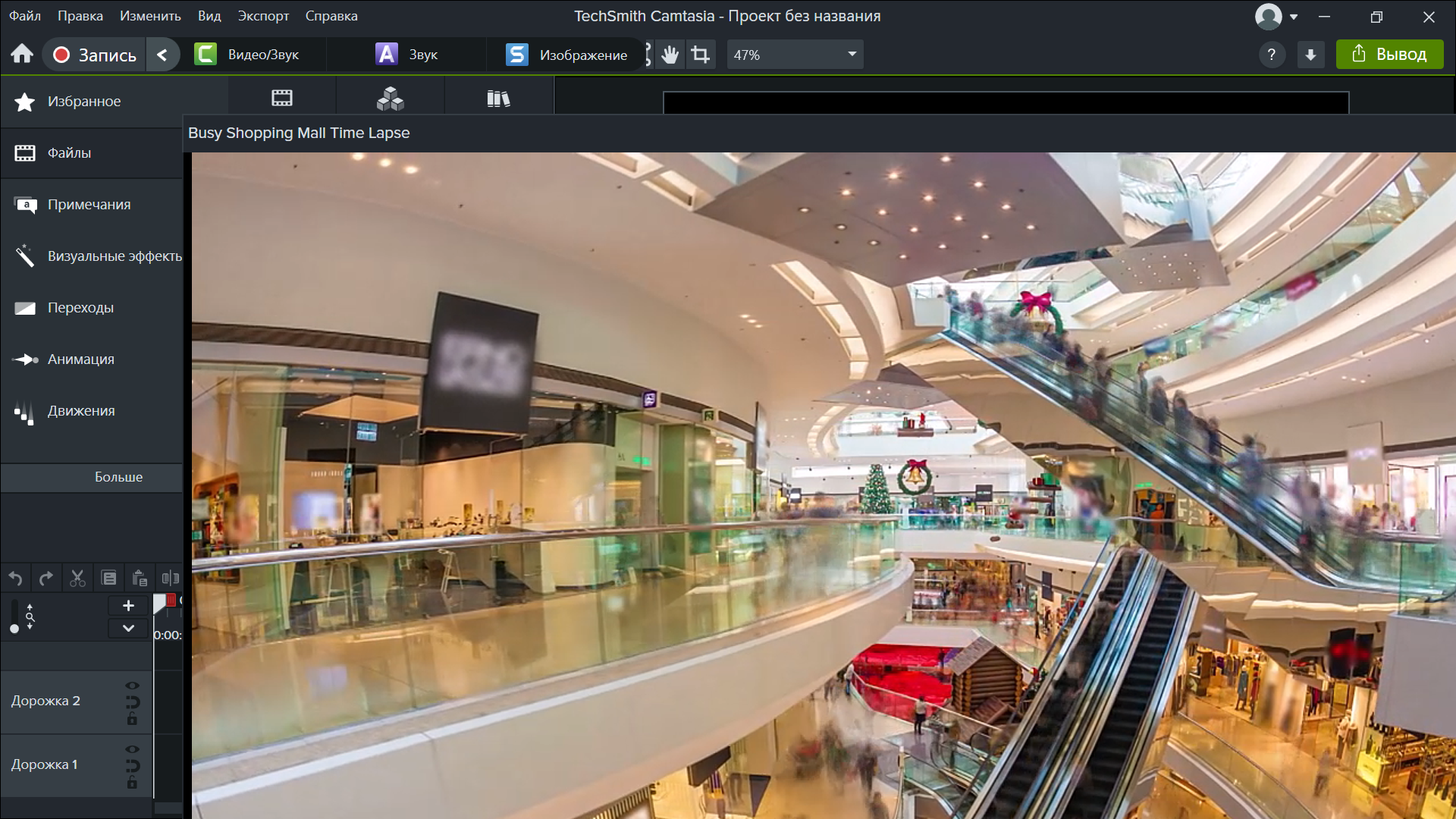Activate the hand pan tool

point(670,55)
